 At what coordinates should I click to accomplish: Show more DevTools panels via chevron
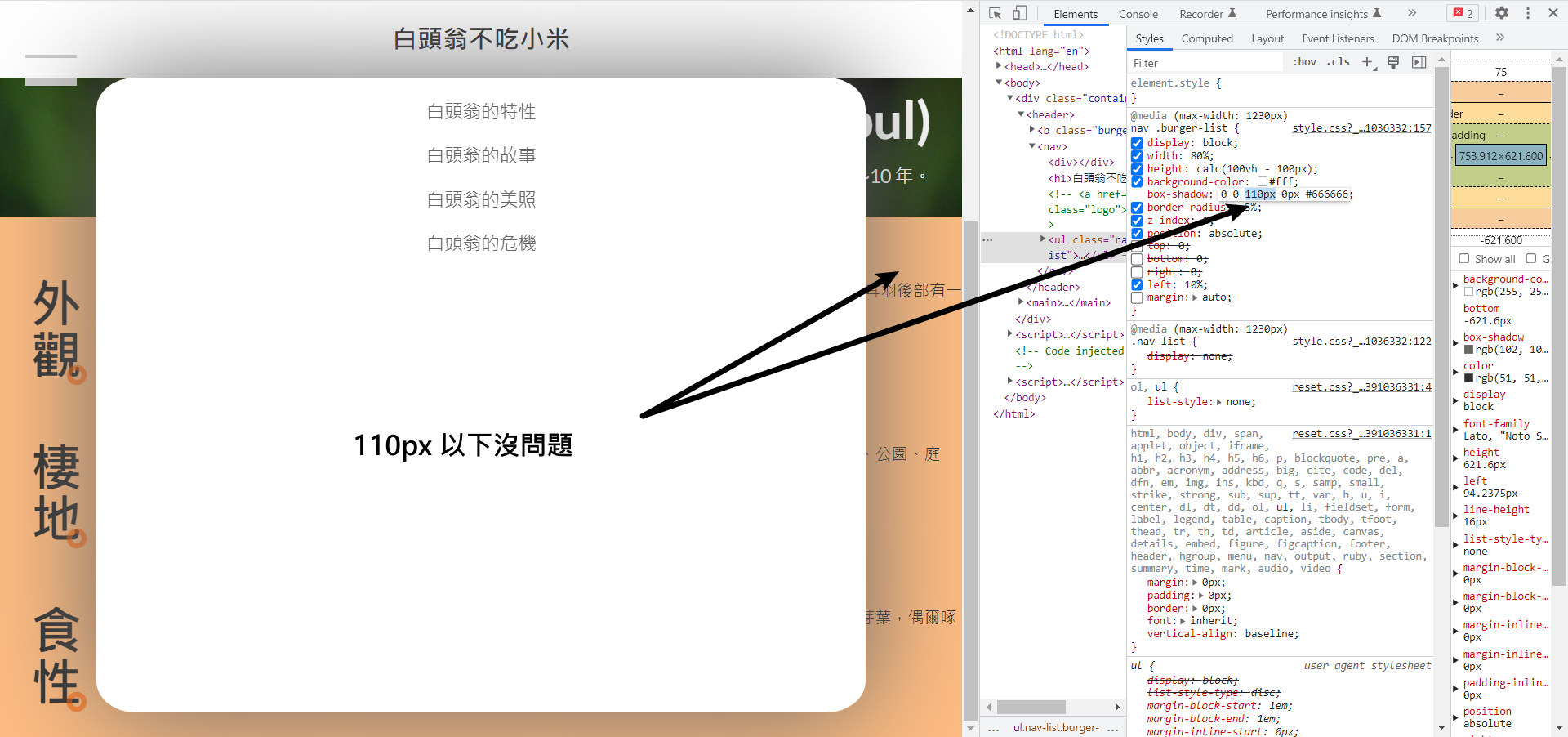[x=1412, y=13]
